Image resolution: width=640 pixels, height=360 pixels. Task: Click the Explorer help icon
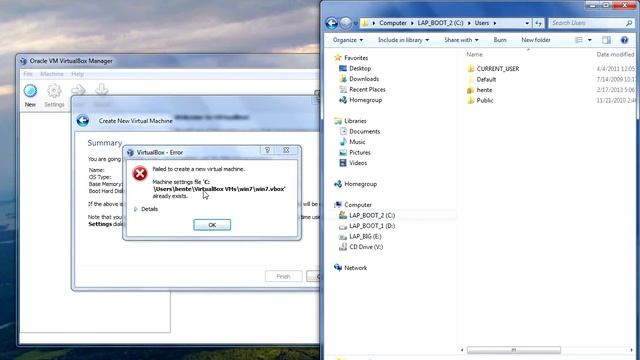[624, 40]
